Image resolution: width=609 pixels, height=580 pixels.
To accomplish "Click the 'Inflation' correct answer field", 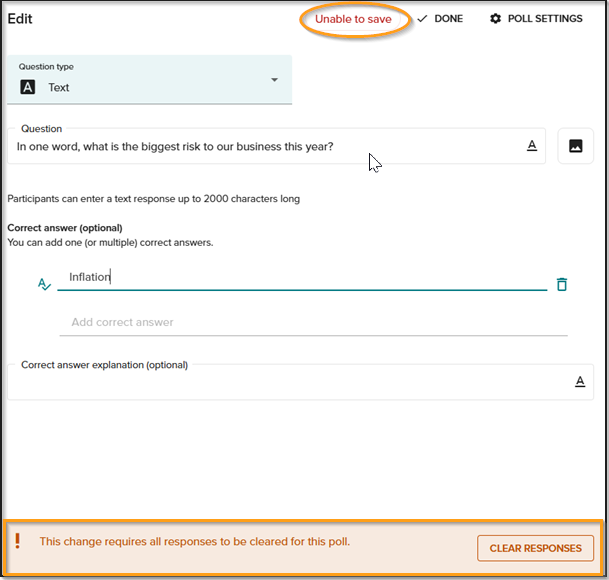I will [302, 277].
